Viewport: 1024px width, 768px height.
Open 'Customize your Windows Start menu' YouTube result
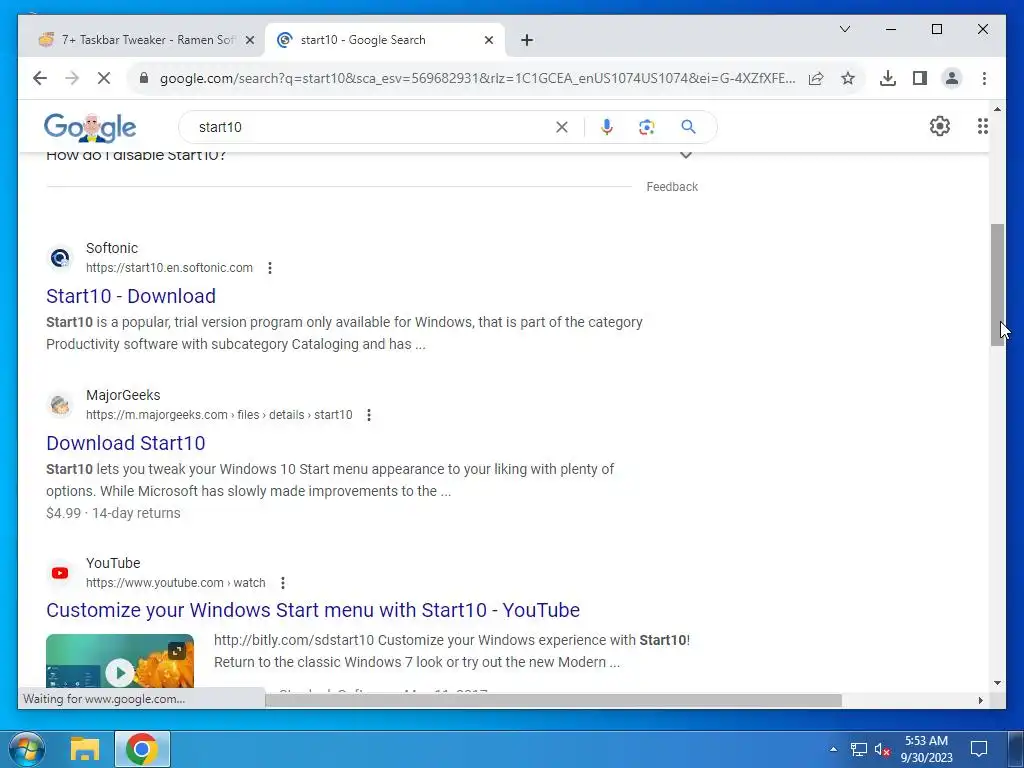click(x=313, y=610)
